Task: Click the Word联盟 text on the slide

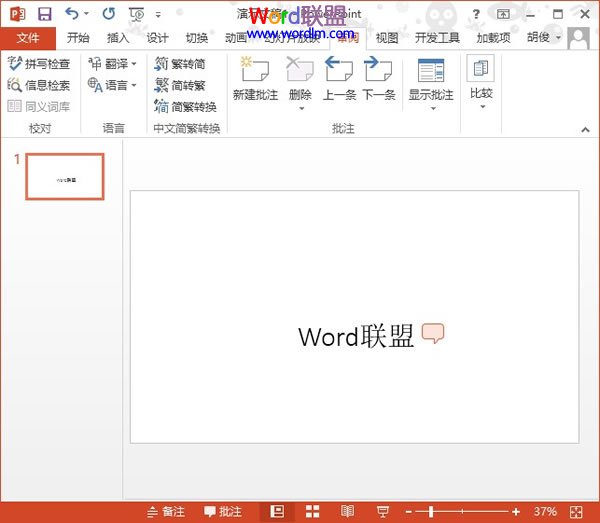Action: click(356, 336)
